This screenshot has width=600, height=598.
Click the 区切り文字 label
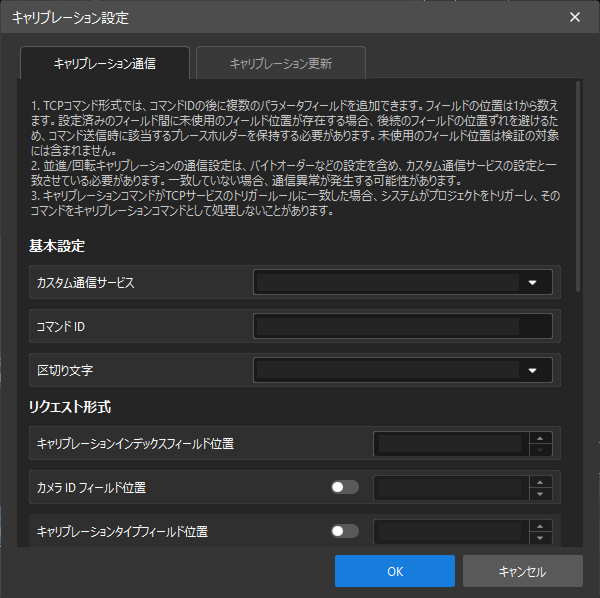coord(65,370)
